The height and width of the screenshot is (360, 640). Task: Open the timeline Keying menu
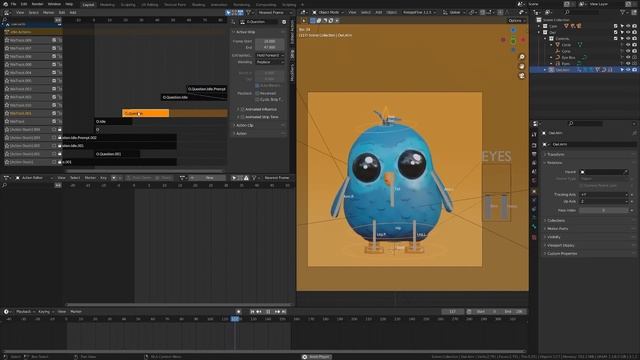[x=45, y=312]
